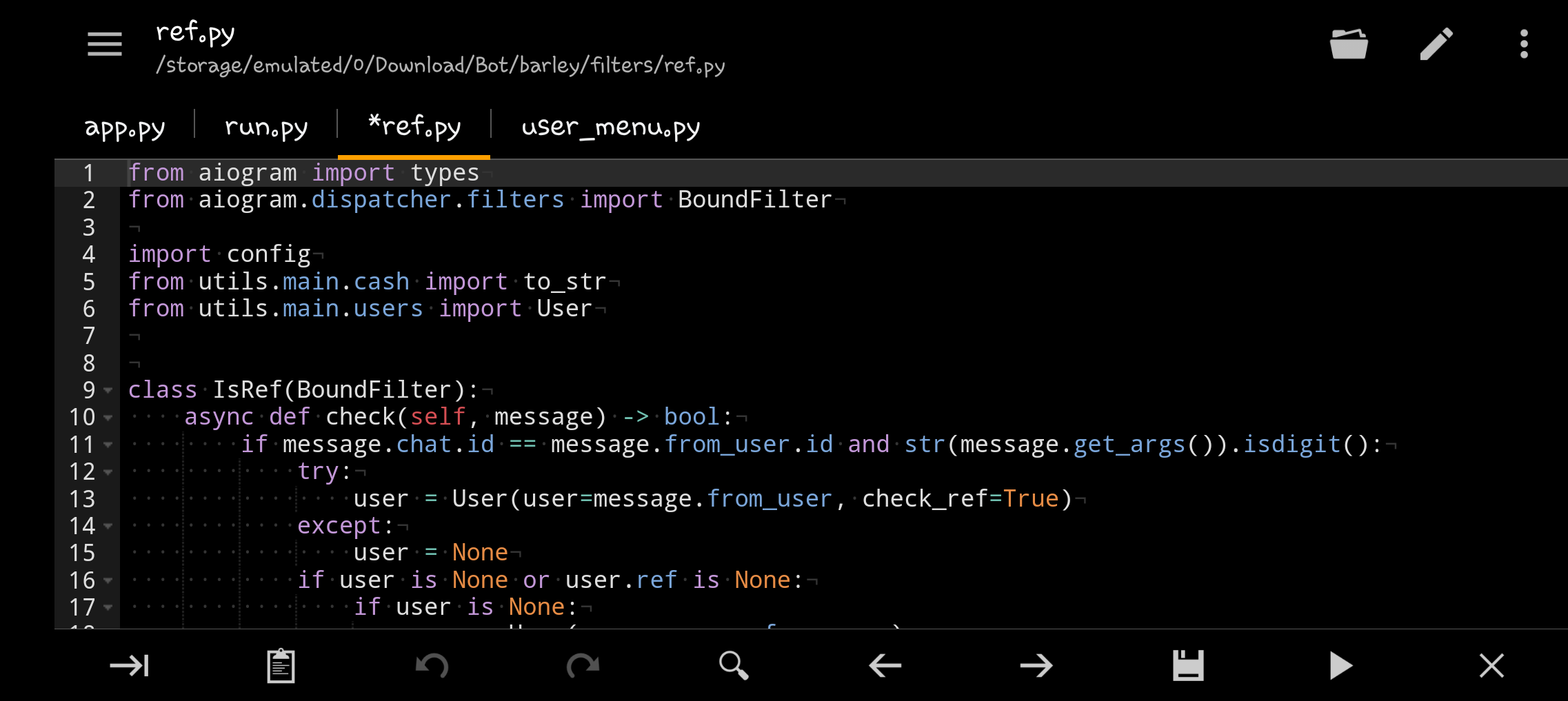
Task: Tap the clipboard icon in bottom toolbar
Action: (280, 664)
